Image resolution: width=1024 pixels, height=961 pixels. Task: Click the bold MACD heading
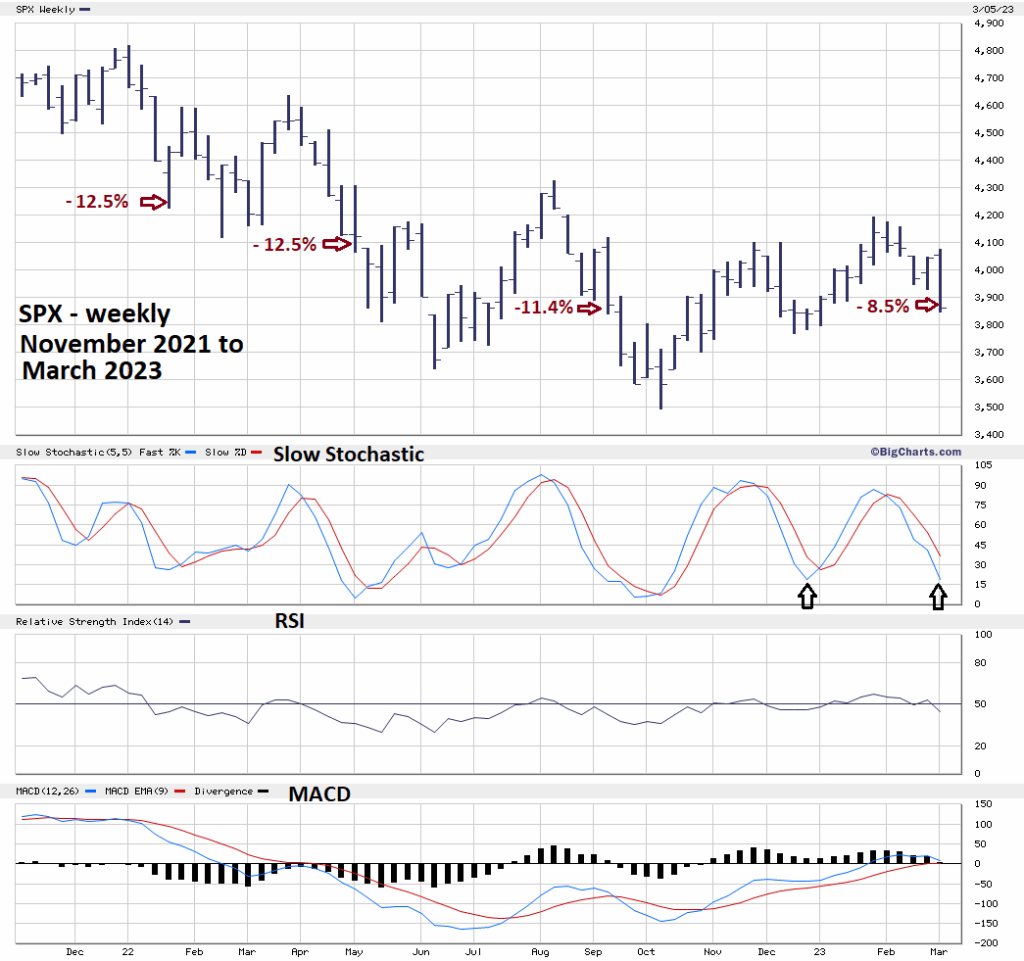coord(320,793)
